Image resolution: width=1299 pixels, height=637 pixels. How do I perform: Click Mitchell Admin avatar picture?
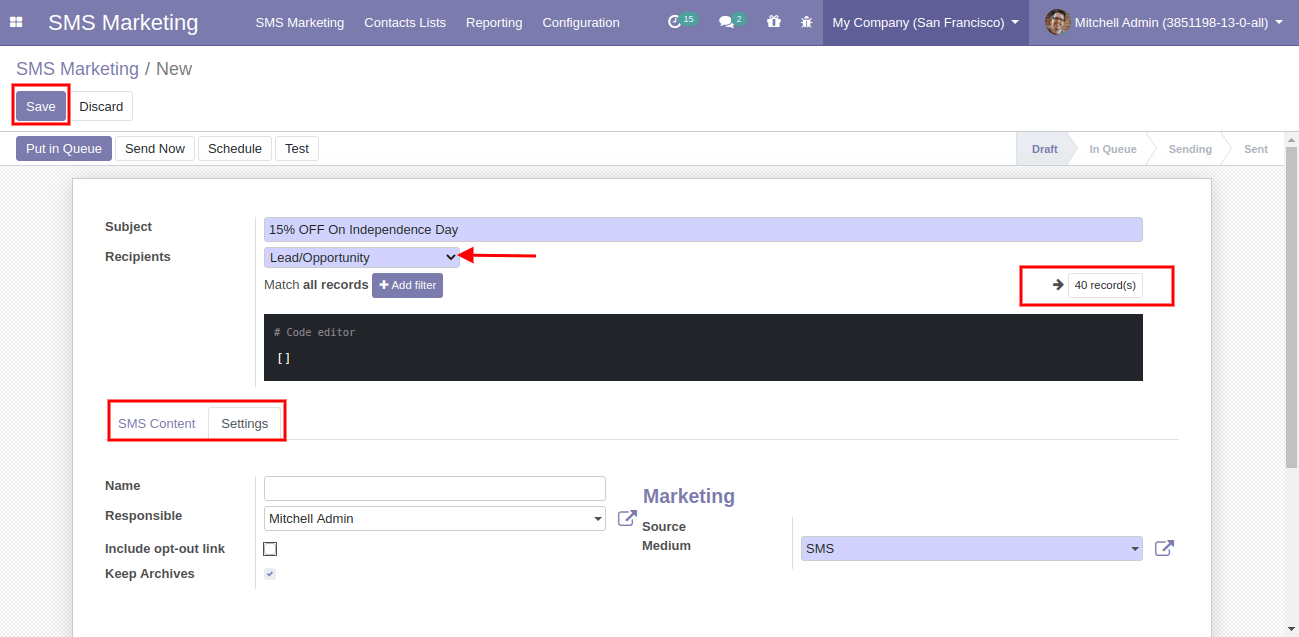(x=1057, y=22)
